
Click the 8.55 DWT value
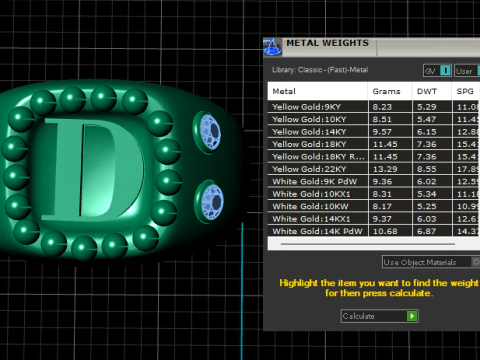426,169
